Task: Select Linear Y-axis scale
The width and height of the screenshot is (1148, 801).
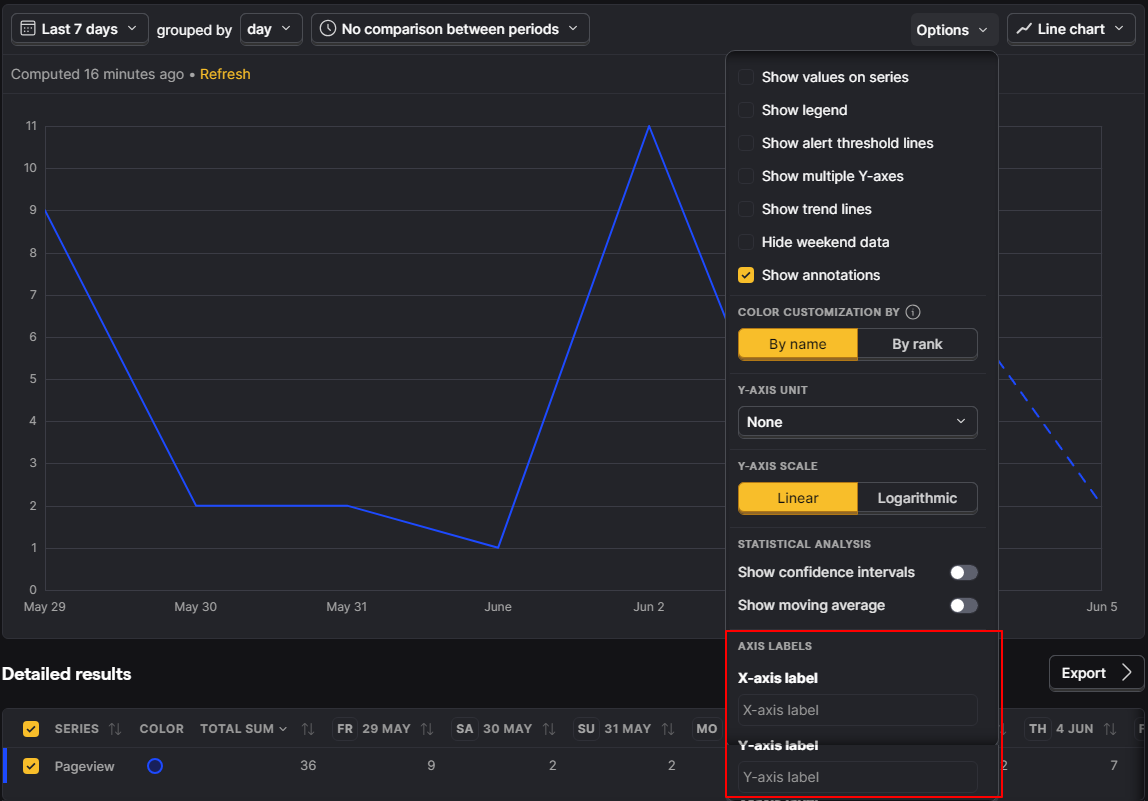Action: 797,498
